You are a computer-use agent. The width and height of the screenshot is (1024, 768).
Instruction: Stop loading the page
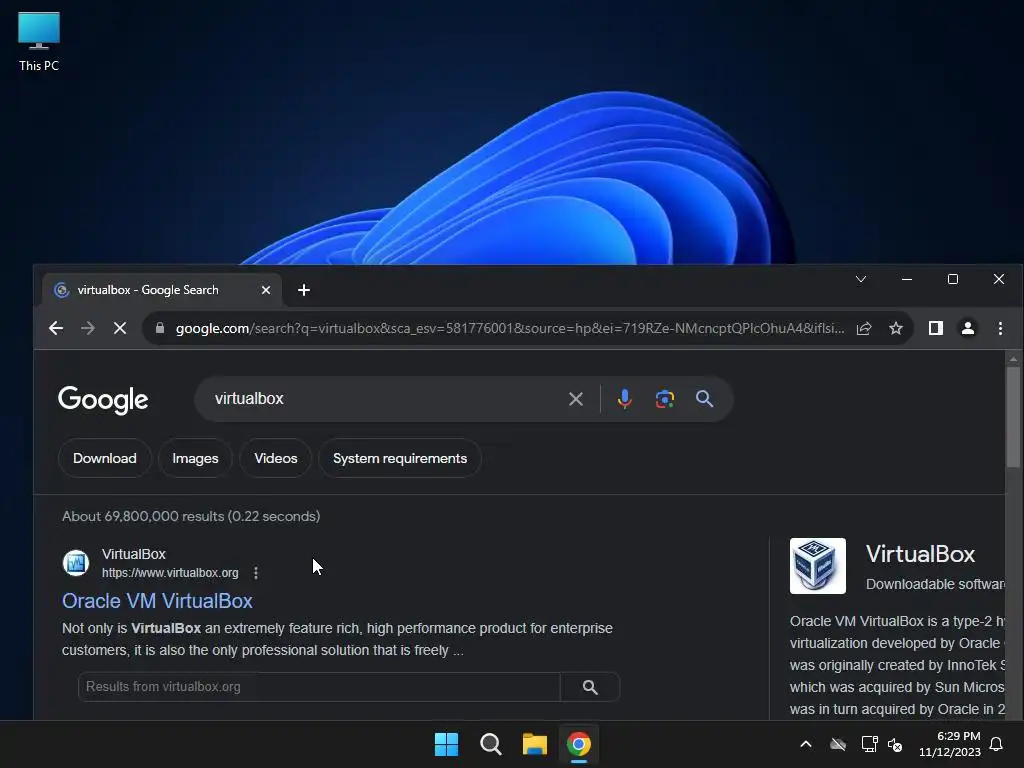(120, 328)
